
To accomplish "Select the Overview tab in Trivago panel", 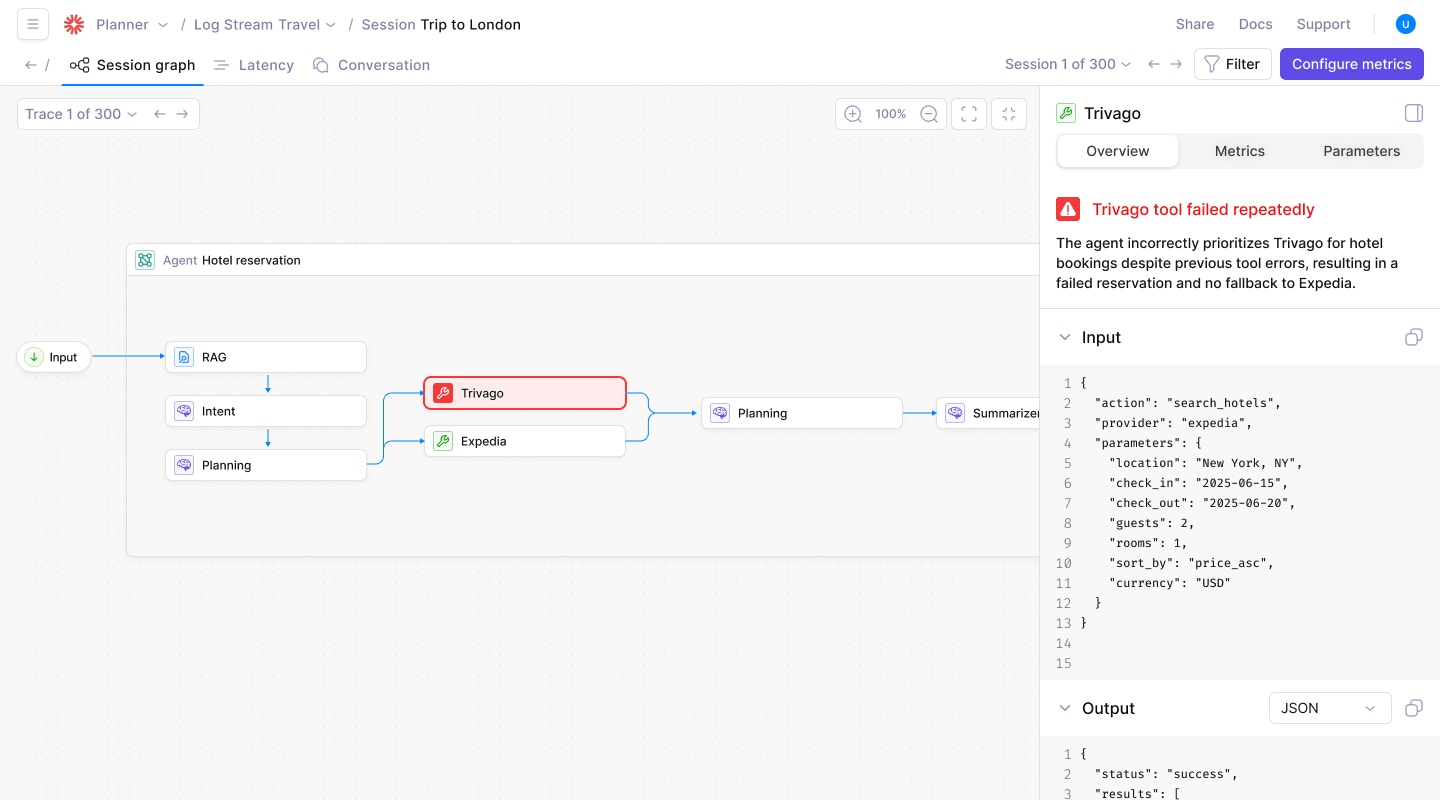I will [1118, 151].
